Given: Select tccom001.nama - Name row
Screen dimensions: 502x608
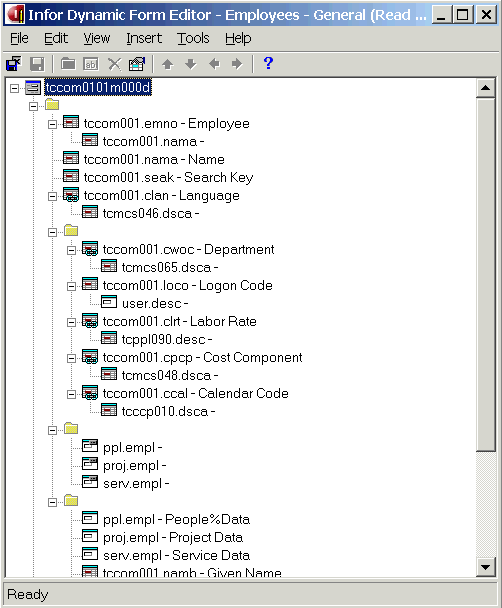Looking at the screenshot, I should (154, 159).
